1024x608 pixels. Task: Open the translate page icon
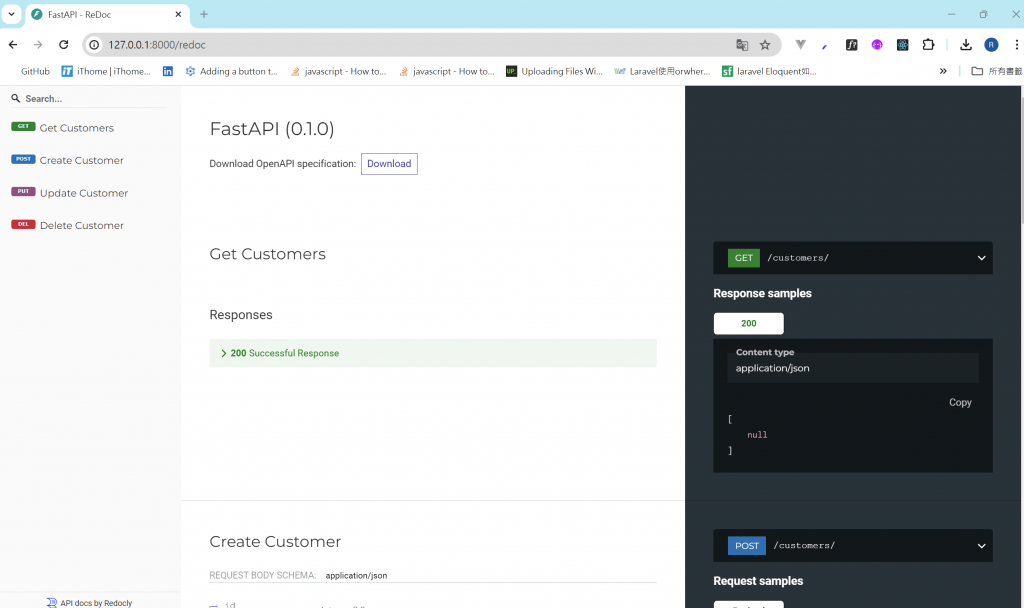click(x=742, y=44)
